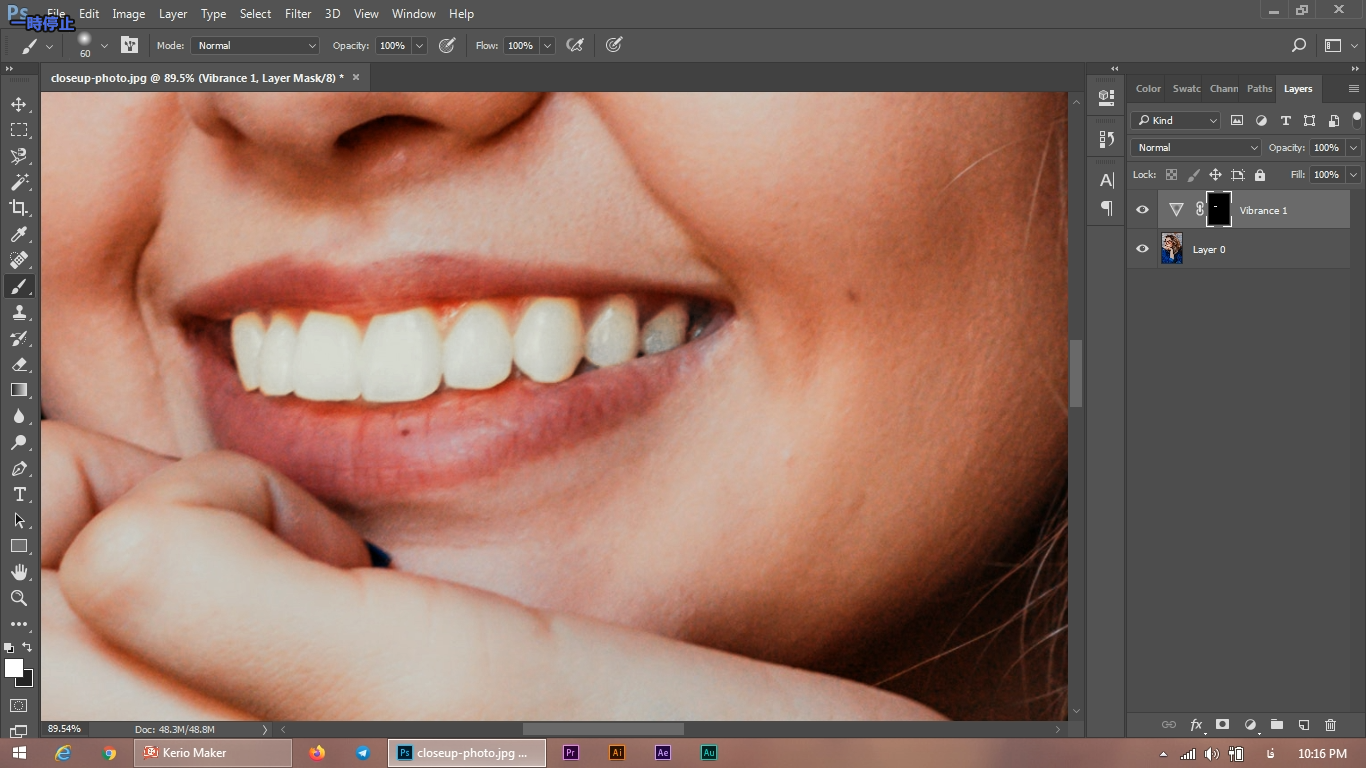
Task: Select the Zoom tool
Action: [19, 598]
